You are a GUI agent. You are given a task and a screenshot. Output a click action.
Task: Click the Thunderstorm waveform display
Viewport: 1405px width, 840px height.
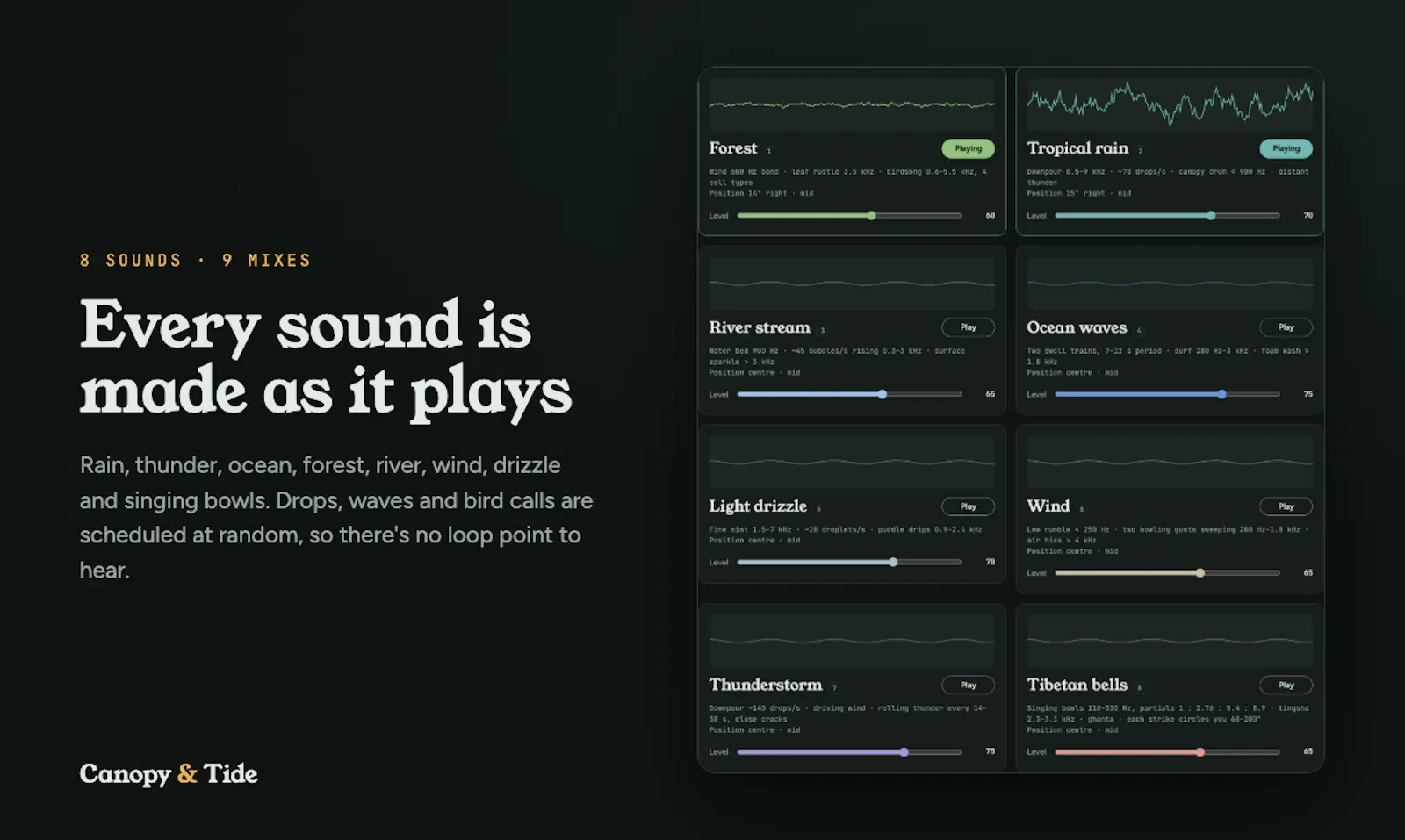[x=852, y=641]
